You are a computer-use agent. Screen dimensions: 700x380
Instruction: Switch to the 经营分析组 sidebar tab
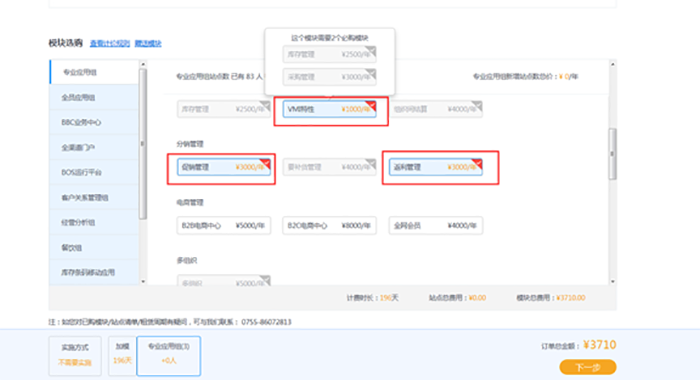tap(94, 222)
